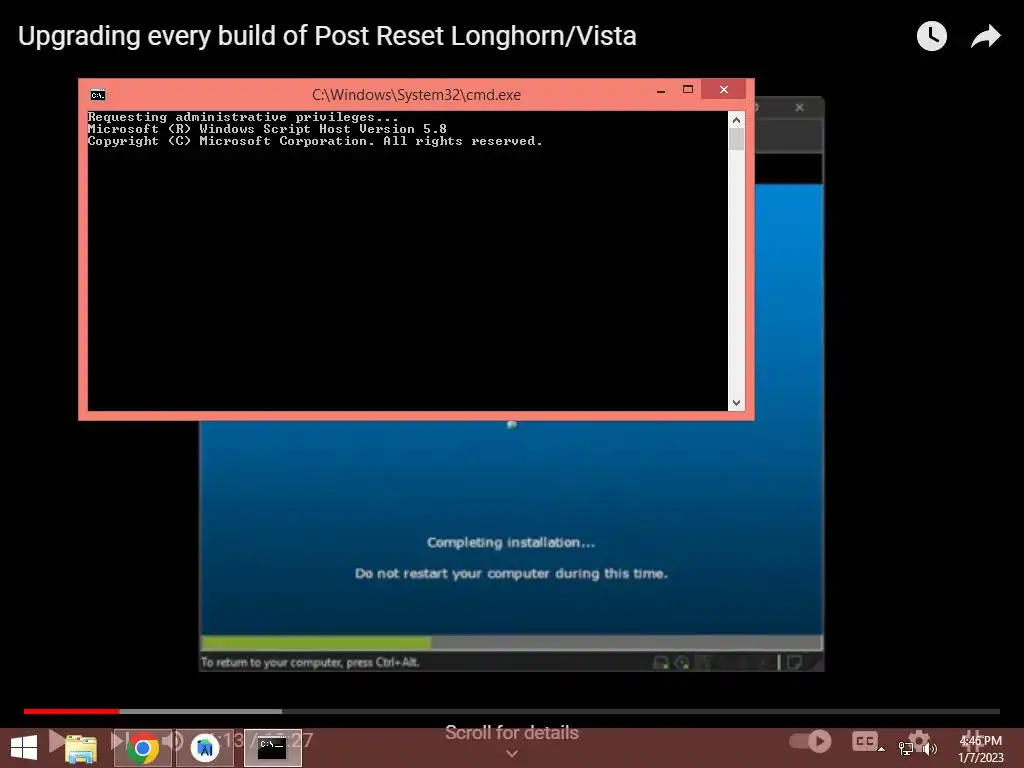Toggle the video autoplay switch

[x=810, y=741]
